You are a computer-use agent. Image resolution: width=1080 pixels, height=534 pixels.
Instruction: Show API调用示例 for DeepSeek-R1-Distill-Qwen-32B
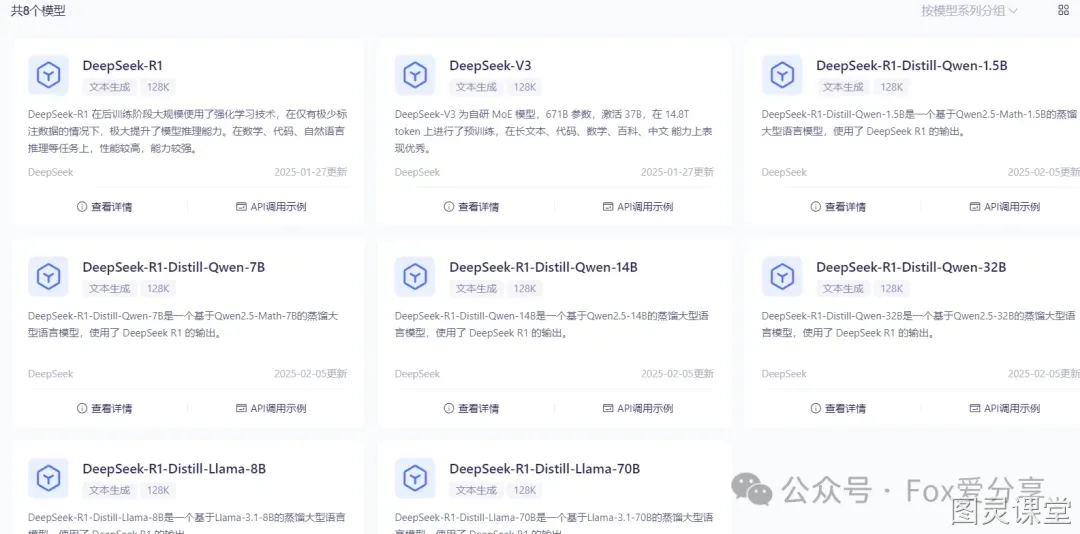(1005, 409)
